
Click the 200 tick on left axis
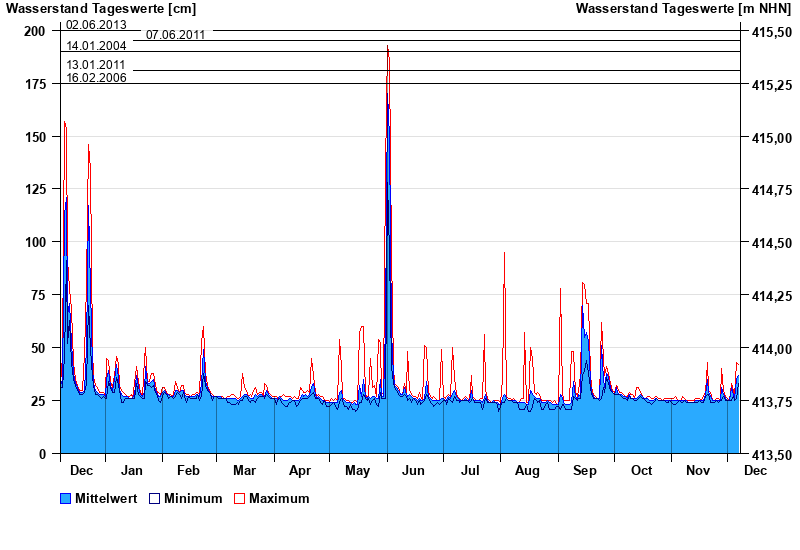pyautogui.click(x=35, y=32)
